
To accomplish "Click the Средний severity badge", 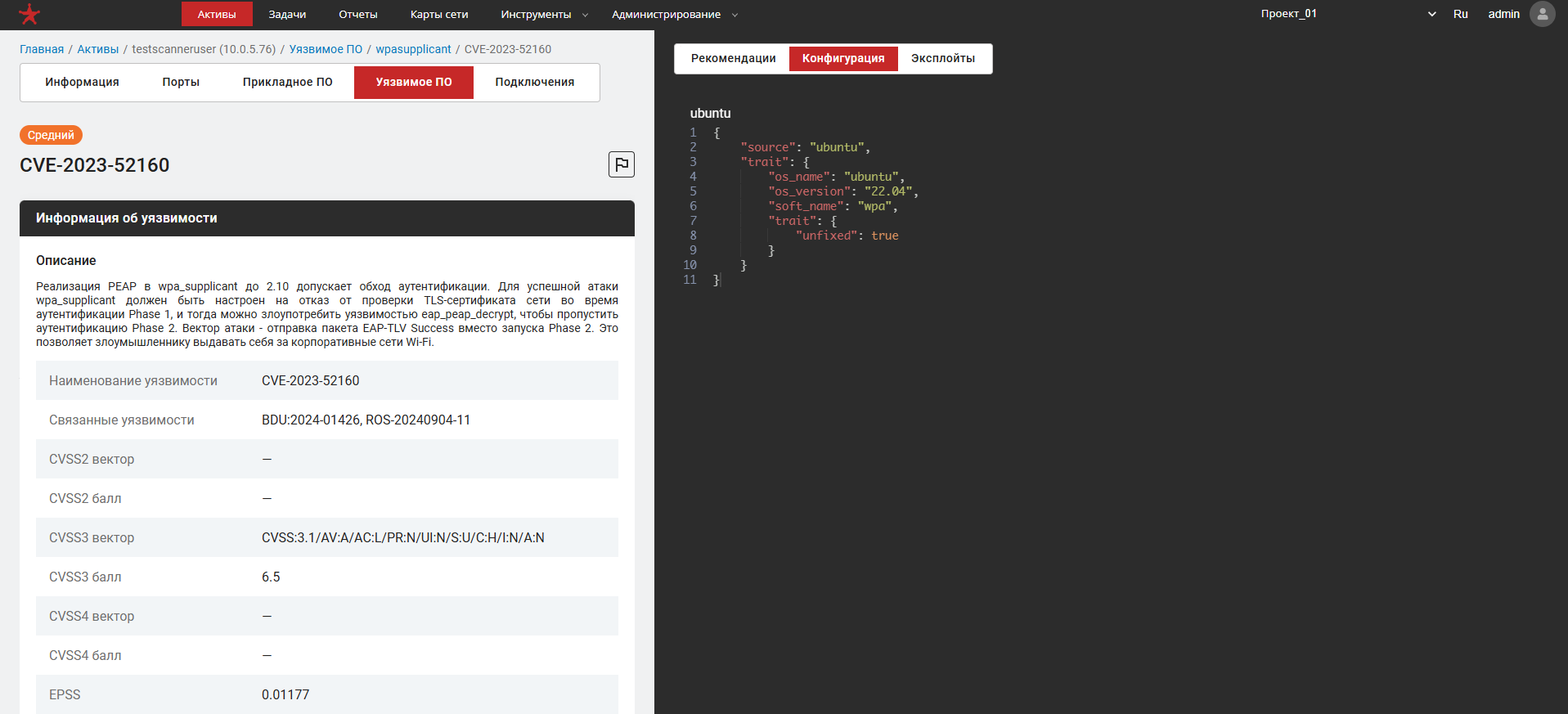I will click(51, 135).
